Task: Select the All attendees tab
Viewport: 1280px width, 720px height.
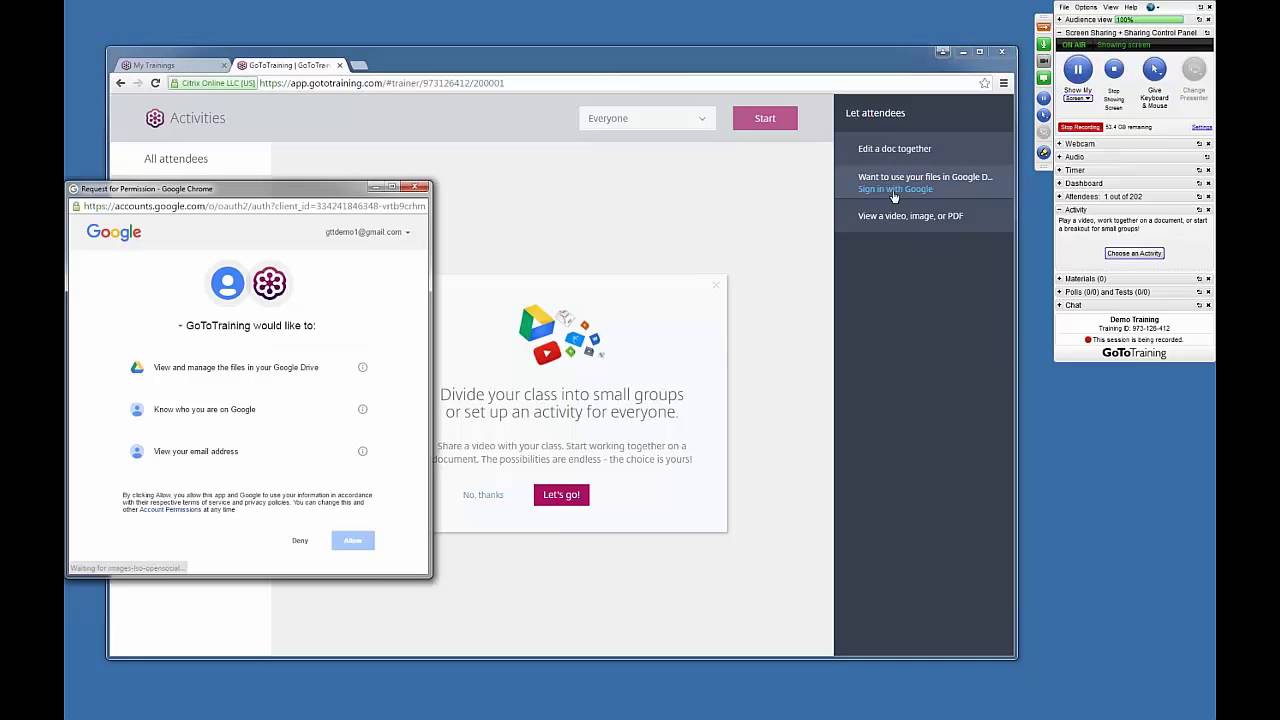Action: tap(176, 158)
